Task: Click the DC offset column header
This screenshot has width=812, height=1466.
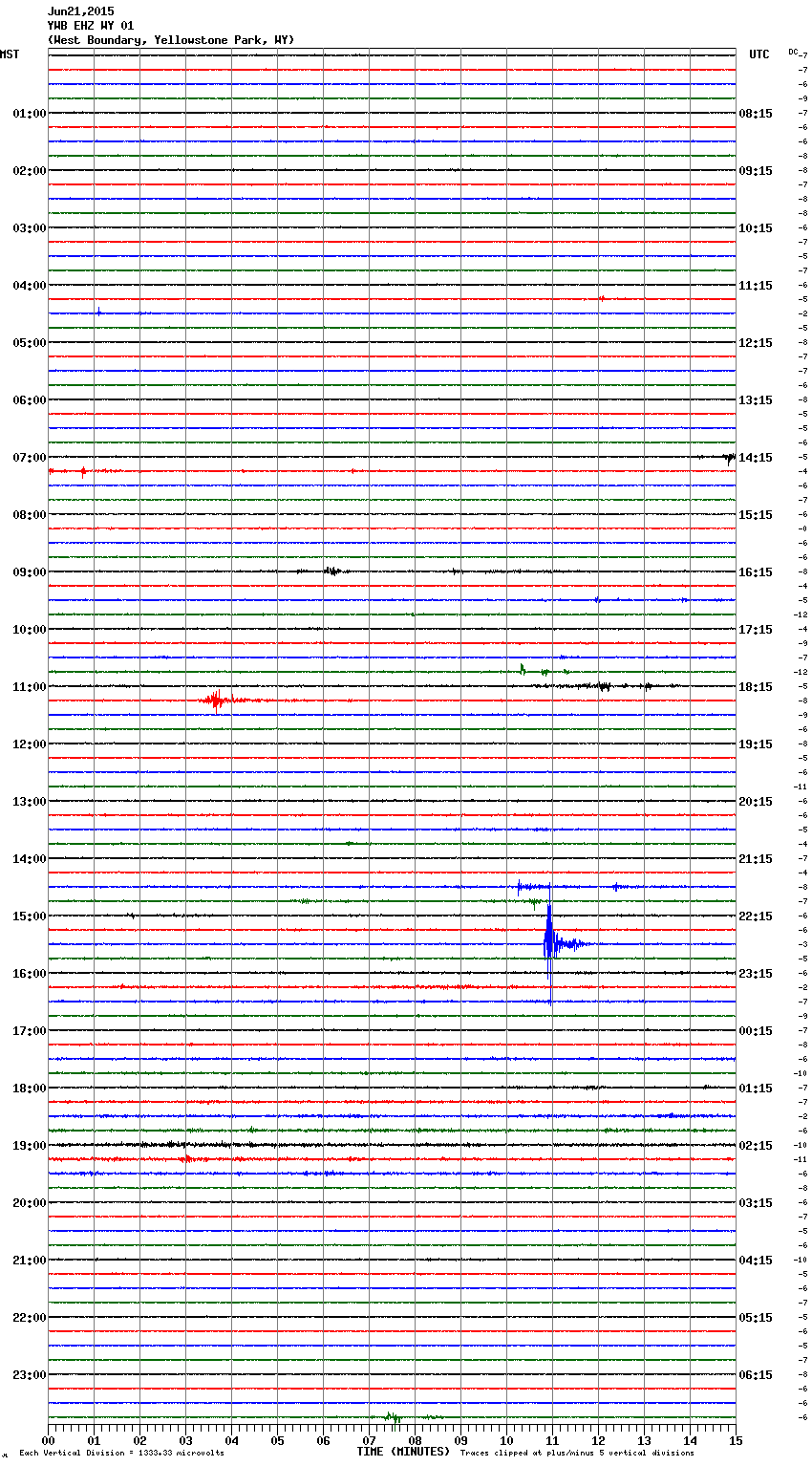Action: coord(793,52)
